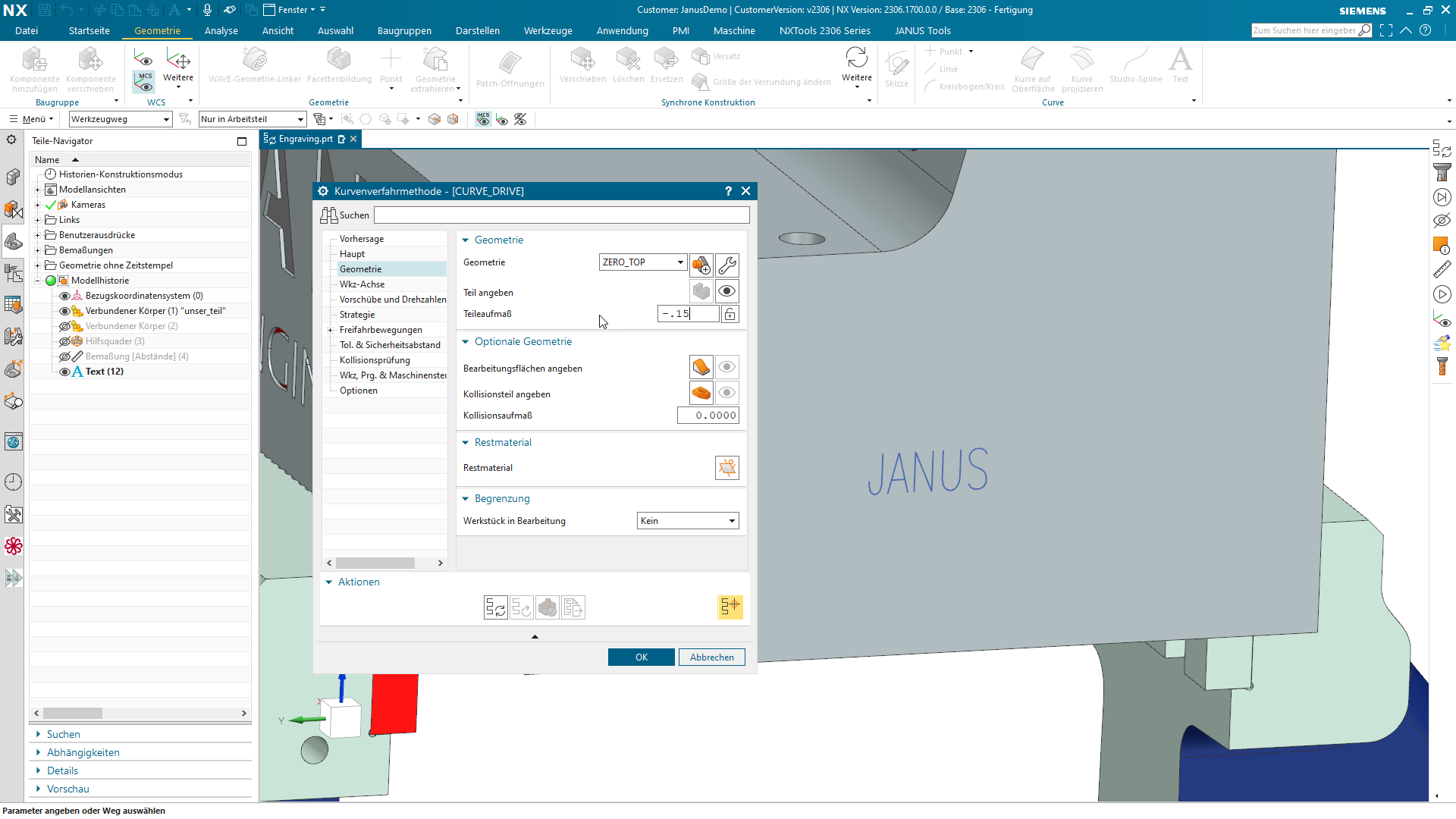Confirm dialog with OK button
The image size is (1456, 819).
pos(642,657)
